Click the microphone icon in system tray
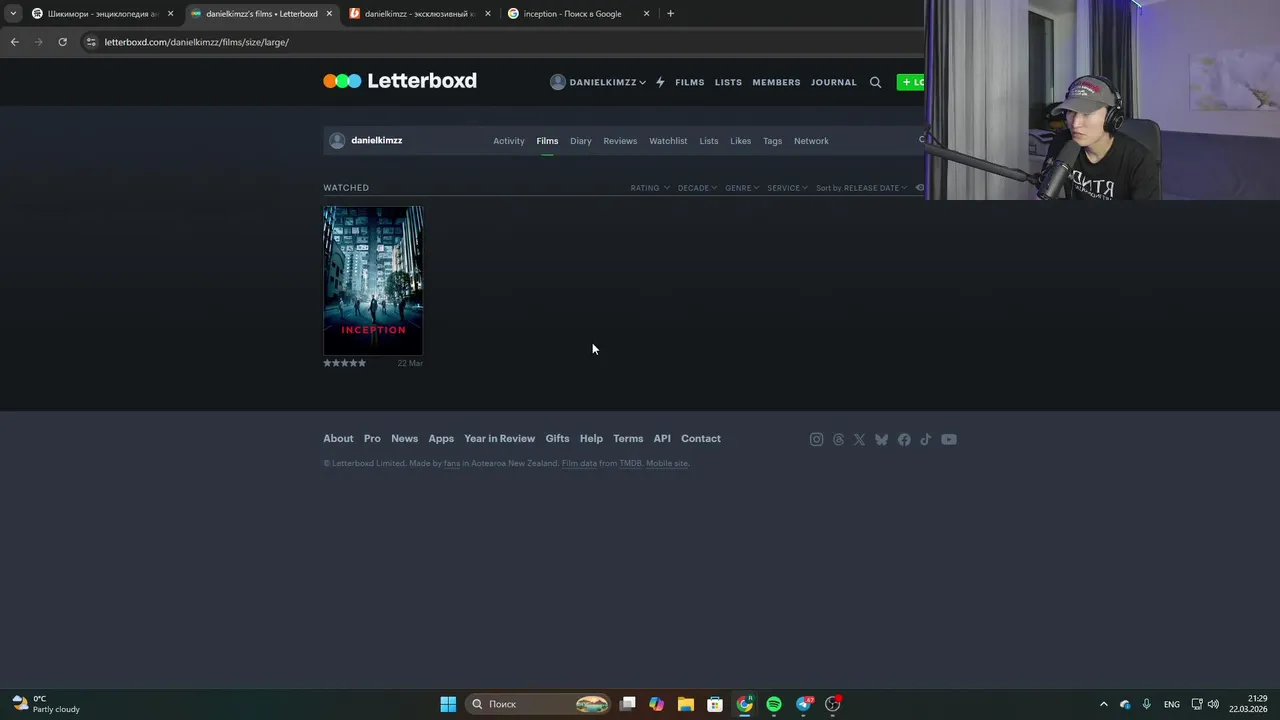The image size is (1280, 720). [x=1146, y=704]
